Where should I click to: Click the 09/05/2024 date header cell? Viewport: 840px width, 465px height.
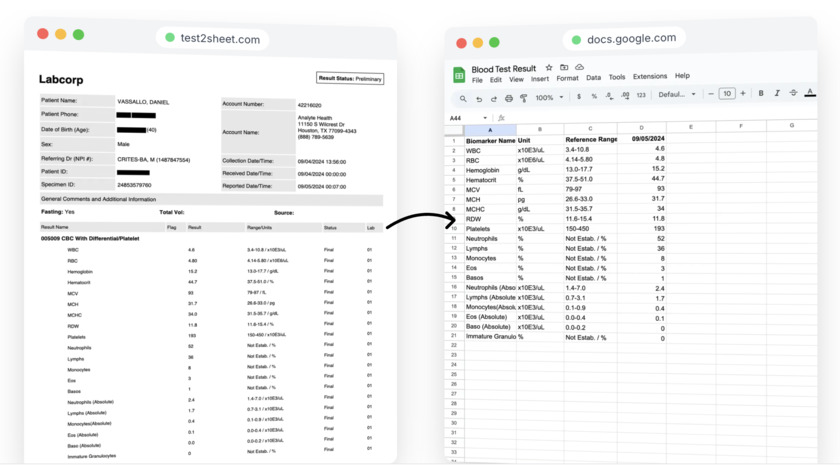coord(641,138)
